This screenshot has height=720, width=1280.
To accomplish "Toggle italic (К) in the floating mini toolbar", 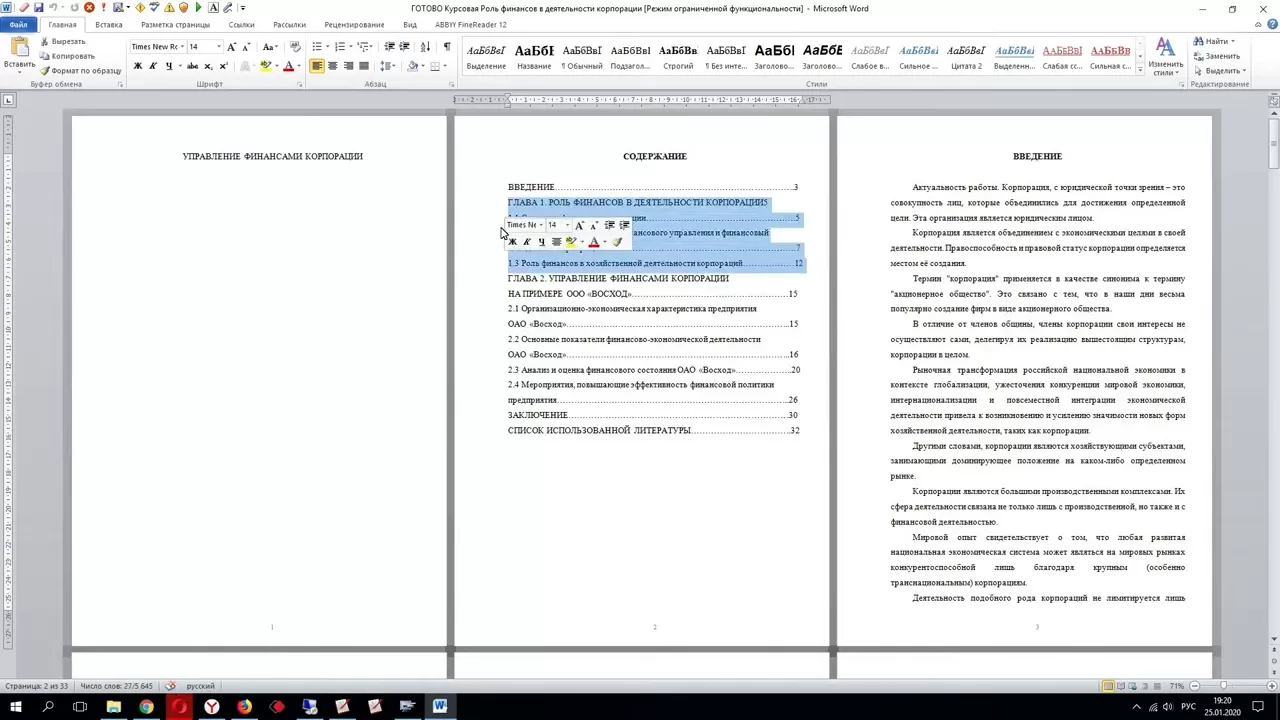I will click(x=527, y=242).
